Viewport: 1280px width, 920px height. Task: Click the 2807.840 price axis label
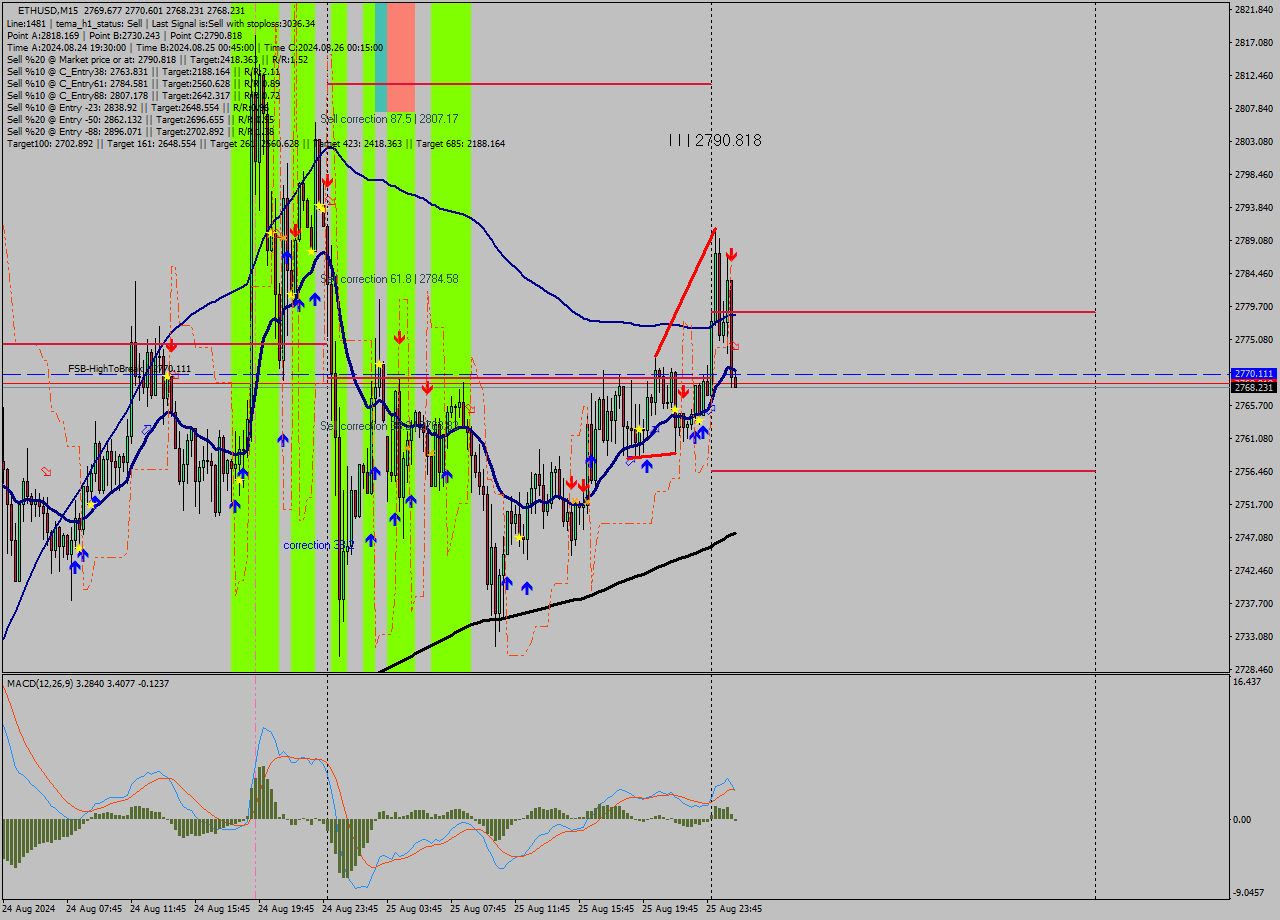1253,109
